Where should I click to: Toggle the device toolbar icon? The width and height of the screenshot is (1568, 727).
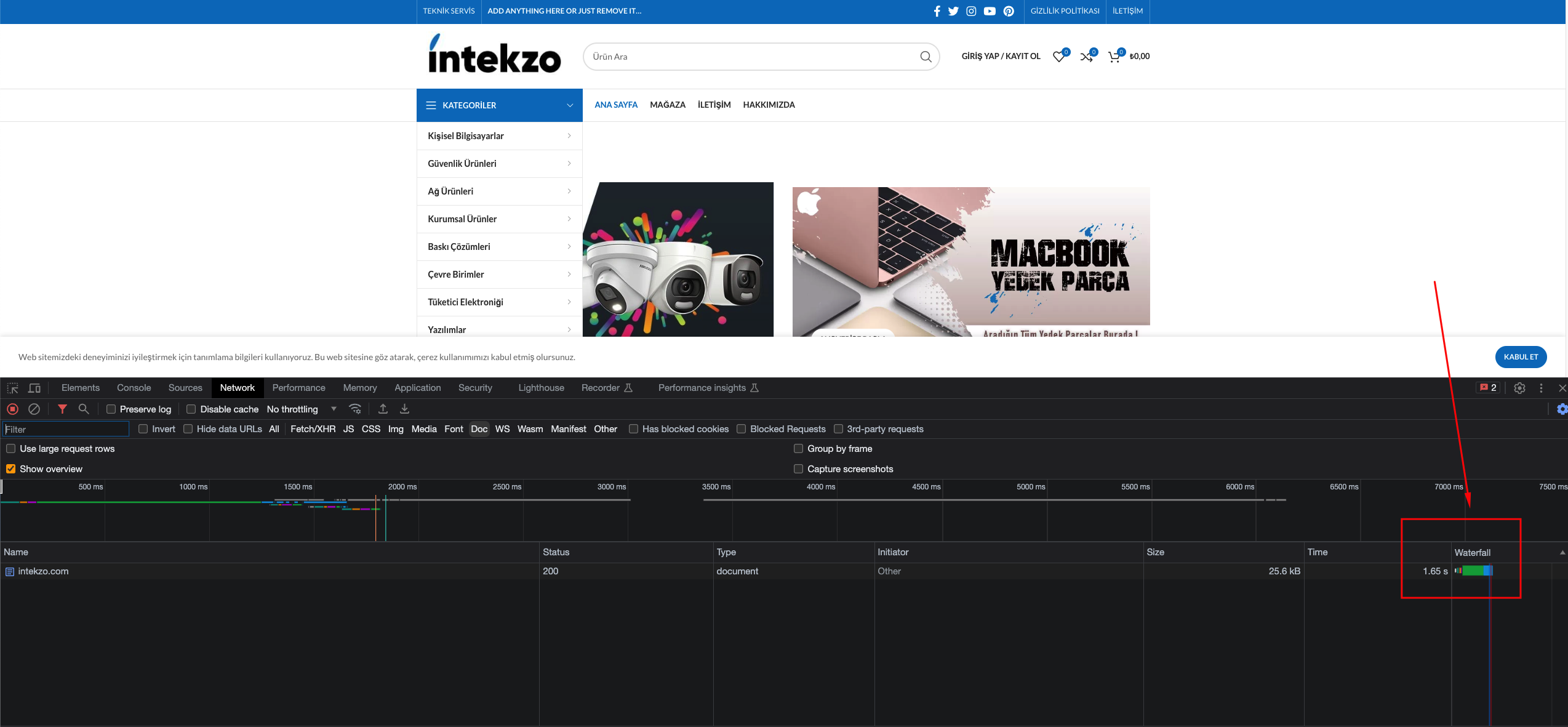(x=34, y=388)
